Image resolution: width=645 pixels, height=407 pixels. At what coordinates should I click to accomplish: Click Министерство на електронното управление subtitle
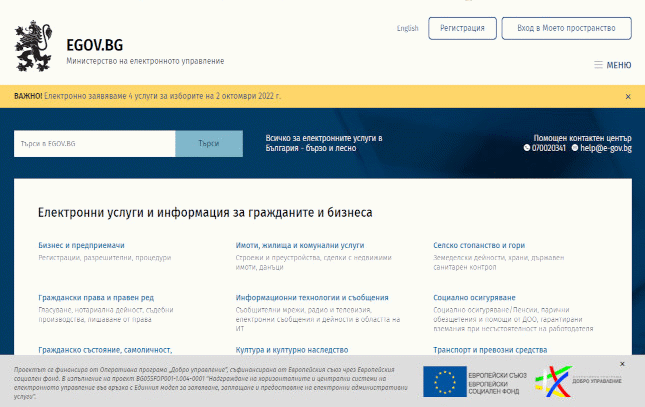click(145, 61)
